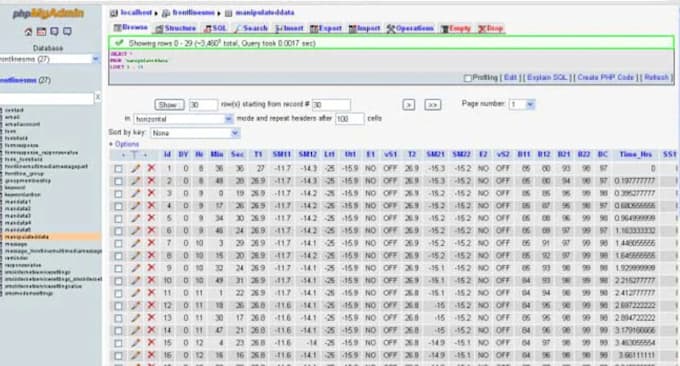This screenshot has width=680, height=366.
Task: Enable the Profiling checkbox
Action: pyautogui.click(x=468, y=78)
